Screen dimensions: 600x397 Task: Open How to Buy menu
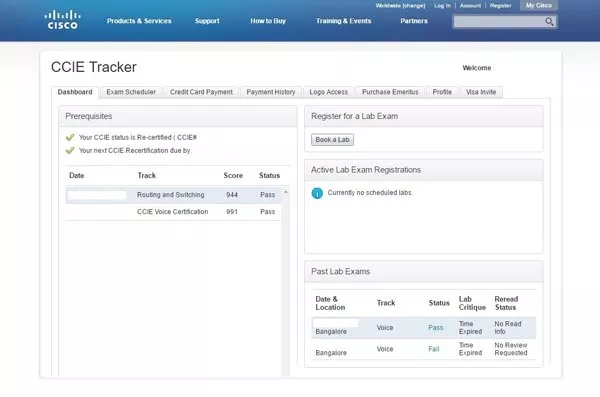pyautogui.click(x=268, y=21)
